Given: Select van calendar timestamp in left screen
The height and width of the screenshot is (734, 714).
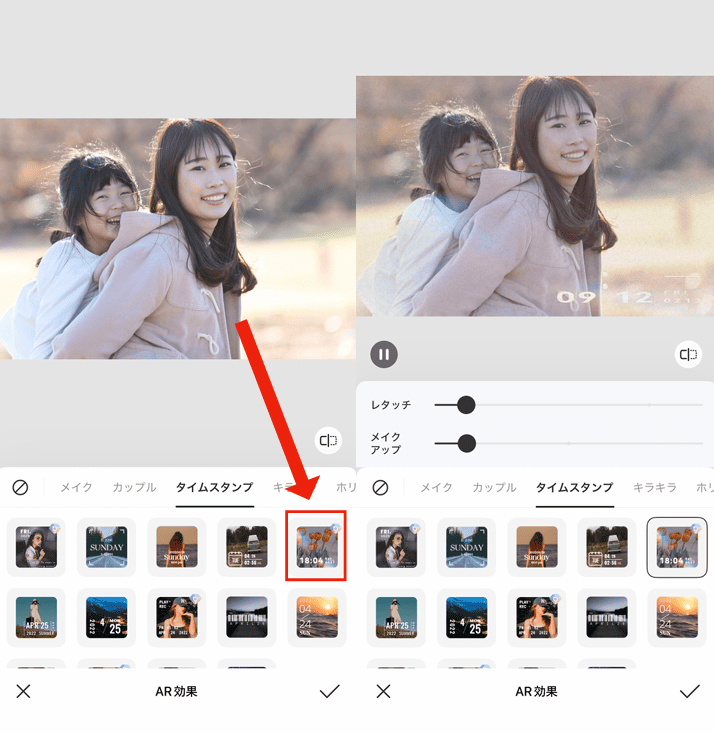Looking at the screenshot, I should pos(247,547).
